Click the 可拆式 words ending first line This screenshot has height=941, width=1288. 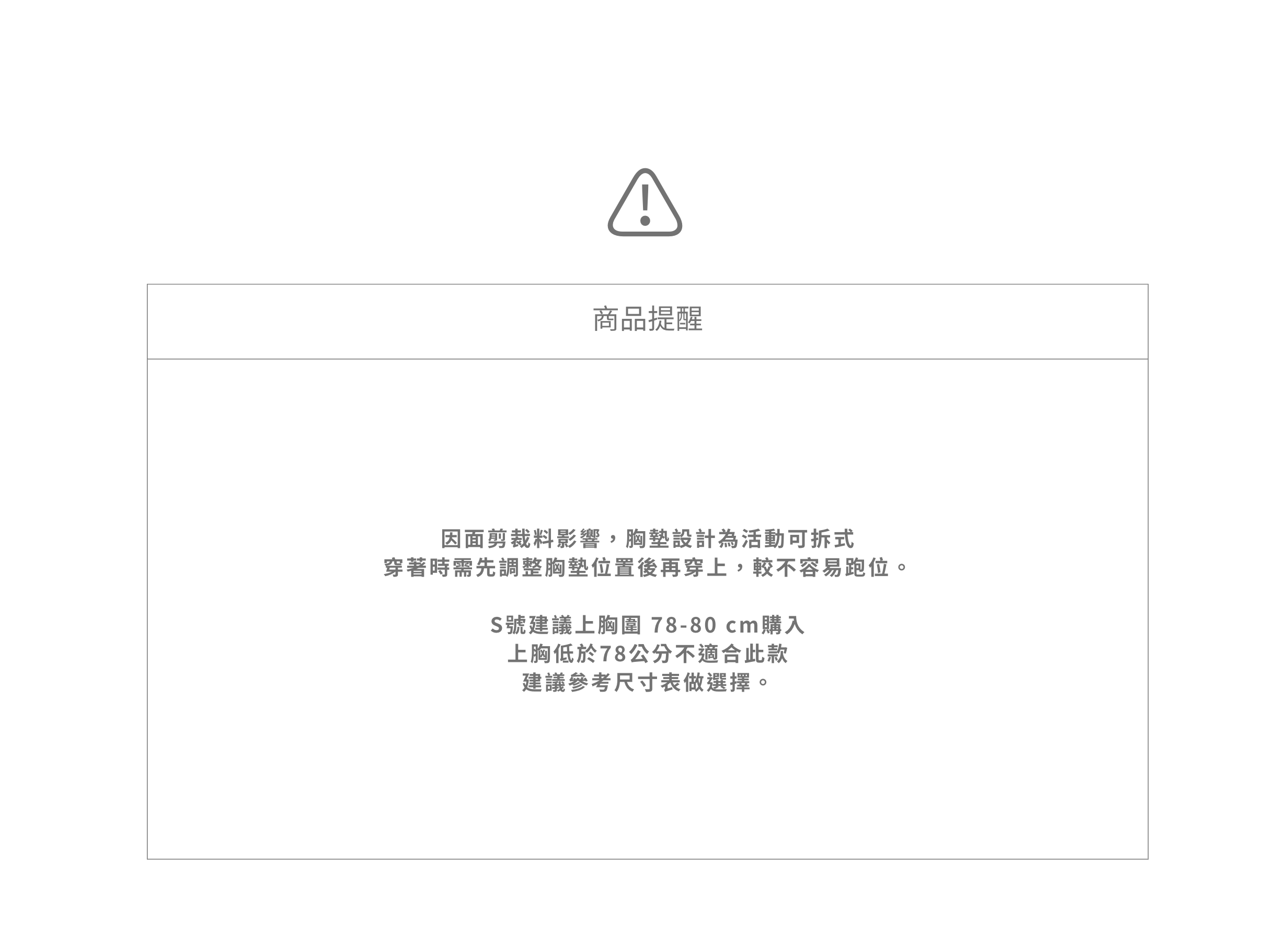pyautogui.click(x=821, y=539)
